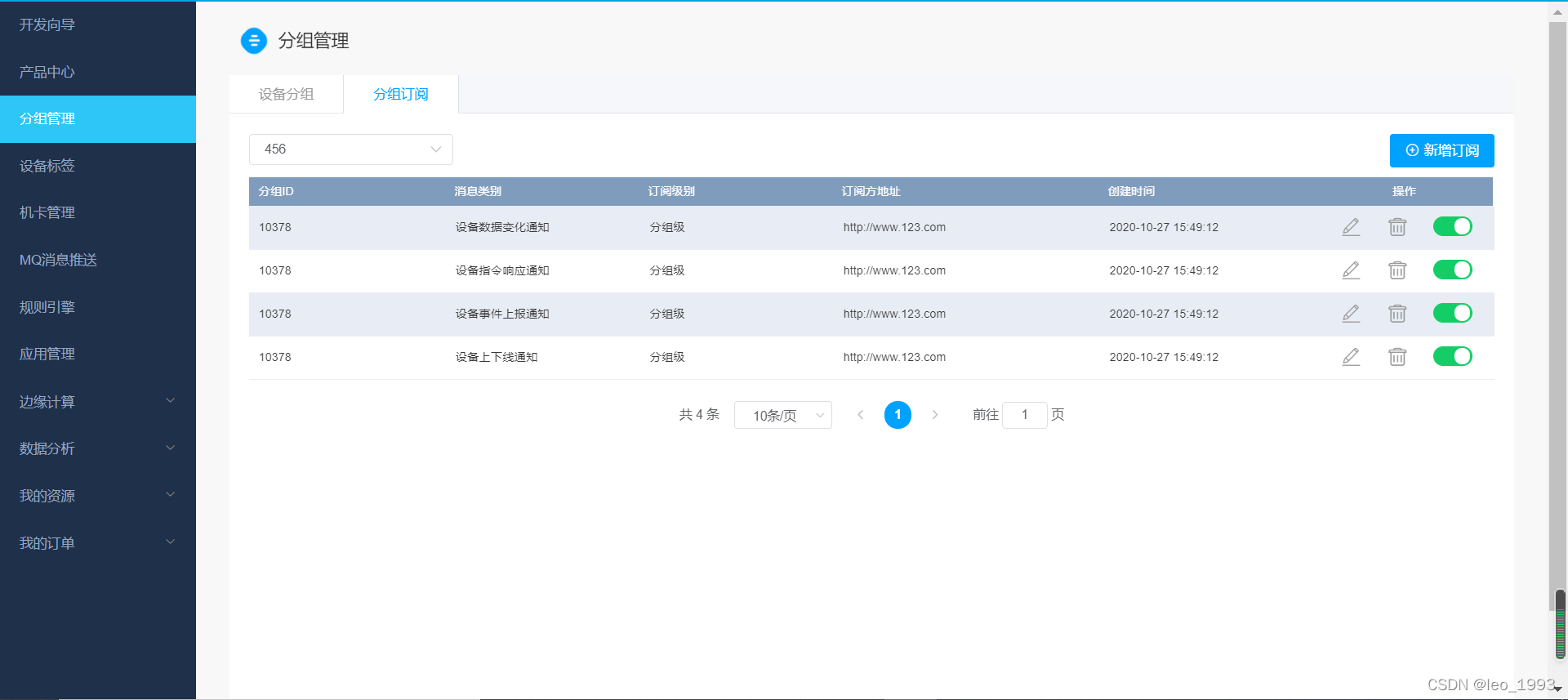Expand 边缘计算 sidebar menu
The image size is (1568, 700).
coord(98,401)
